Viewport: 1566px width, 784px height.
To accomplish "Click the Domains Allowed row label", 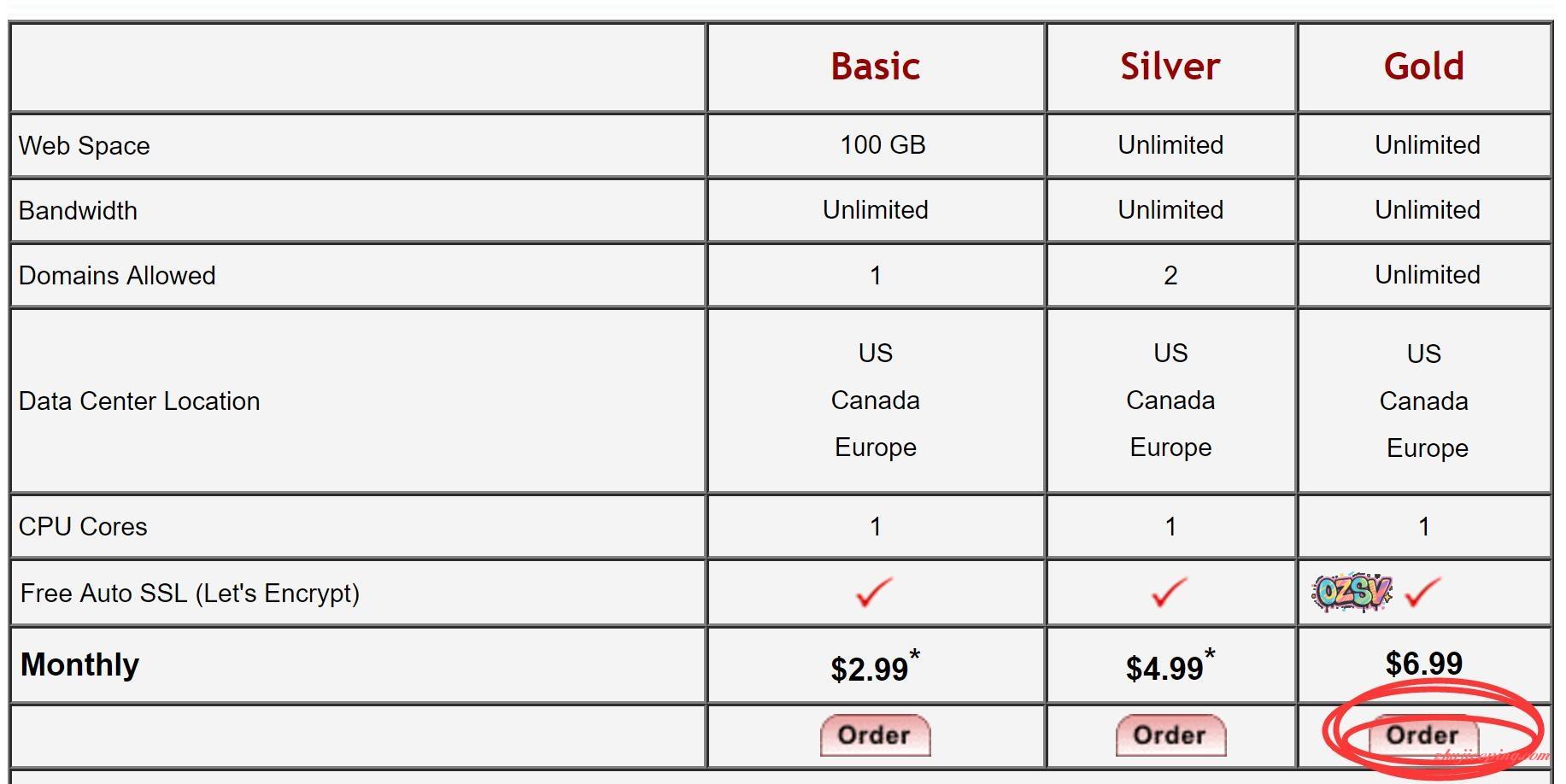I will (117, 276).
